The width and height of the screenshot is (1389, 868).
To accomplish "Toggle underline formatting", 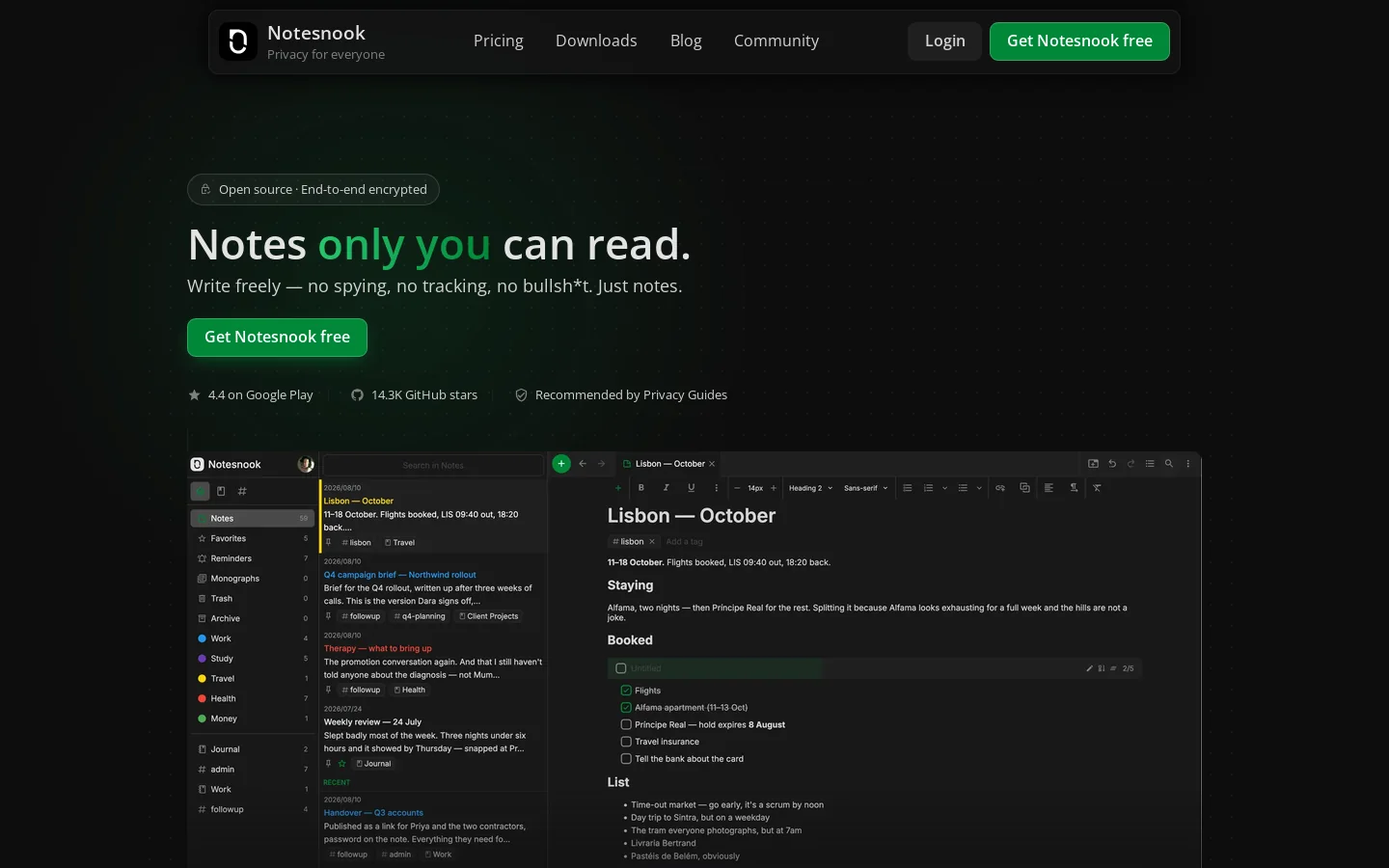I will click(x=691, y=488).
